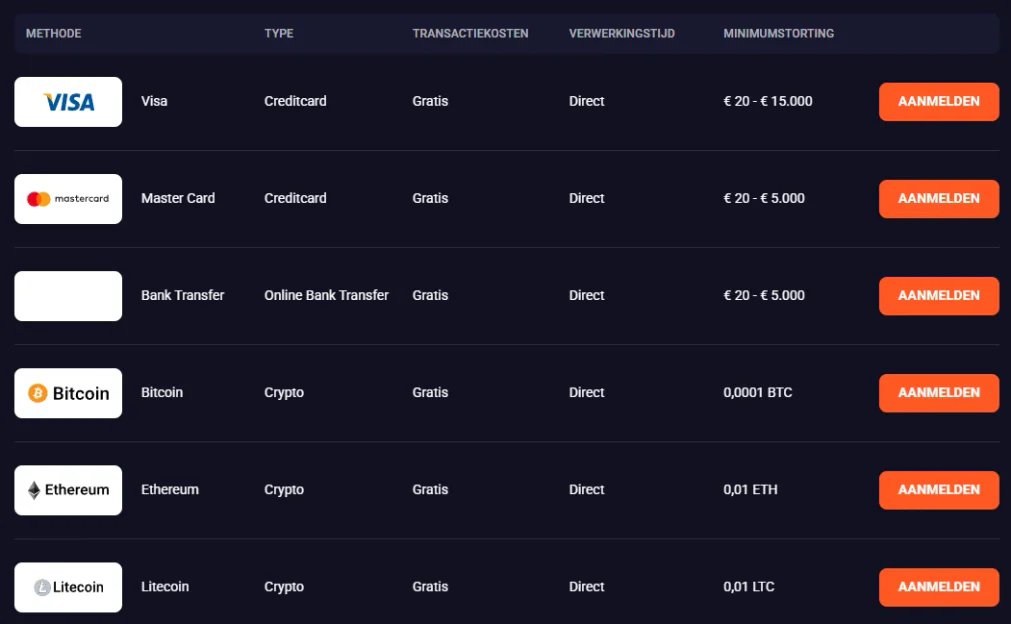Click Creditcard type in the Master Card row
Screen dimensions: 1011x624
click(x=295, y=198)
